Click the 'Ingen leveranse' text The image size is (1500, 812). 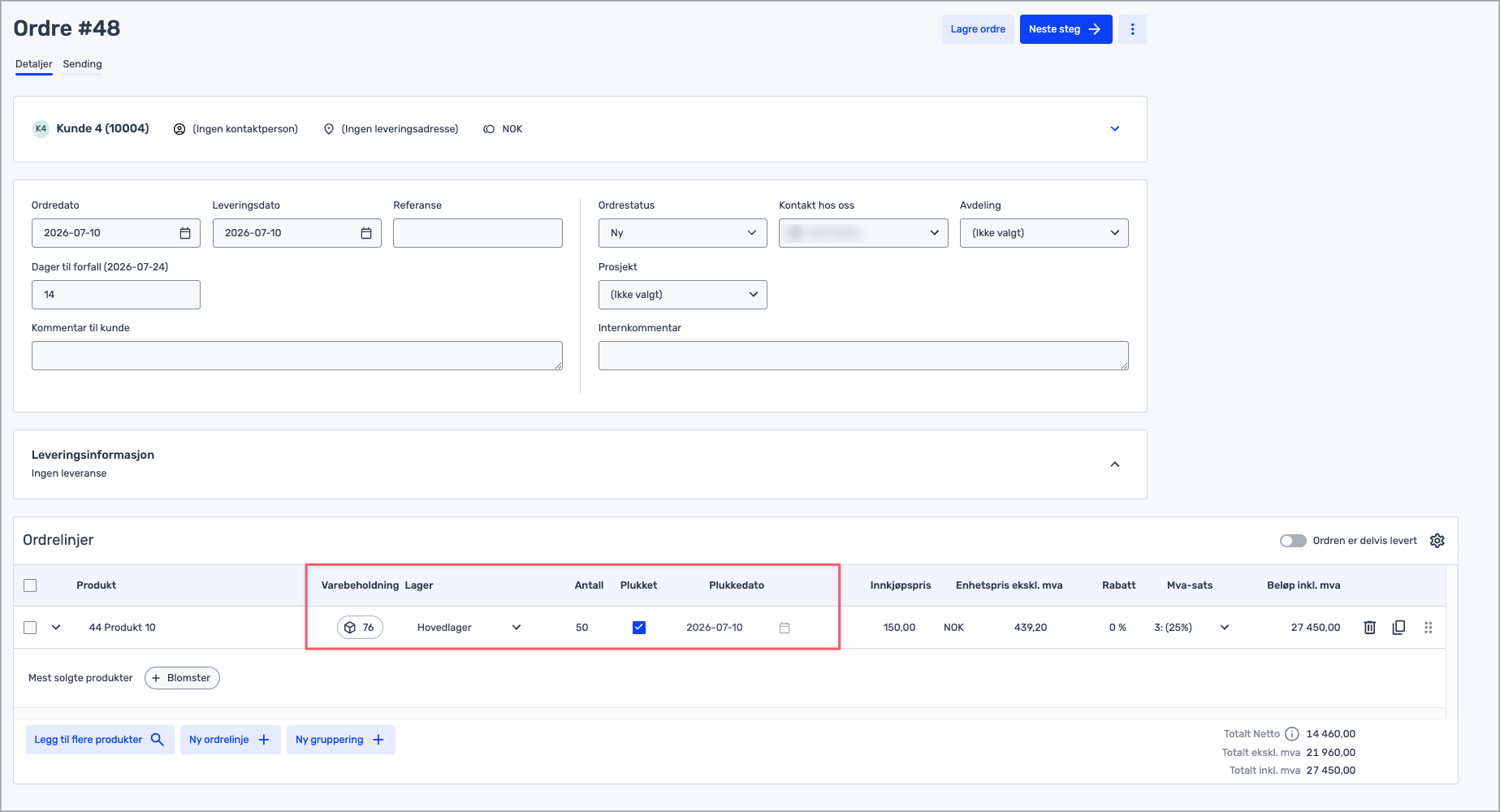coord(69,473)
